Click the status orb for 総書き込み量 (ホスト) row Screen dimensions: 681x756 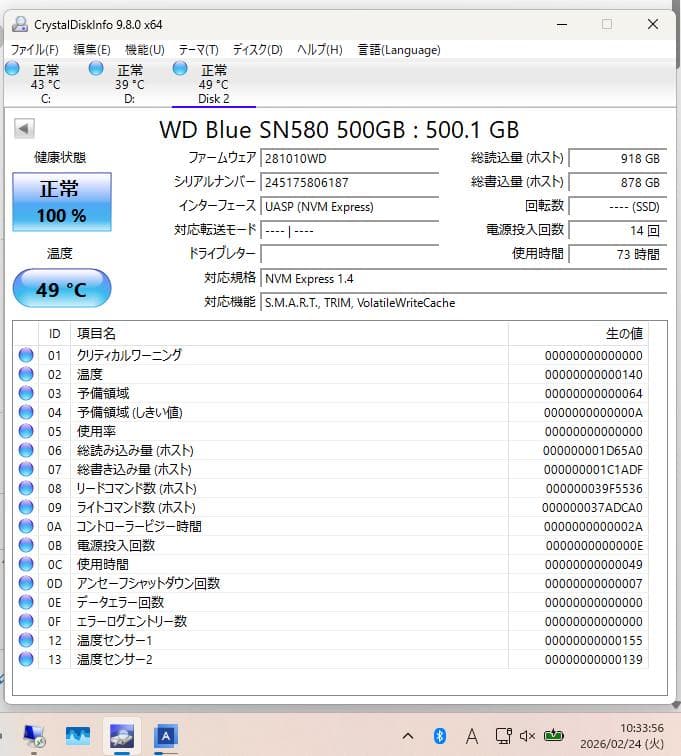(26, 469)
